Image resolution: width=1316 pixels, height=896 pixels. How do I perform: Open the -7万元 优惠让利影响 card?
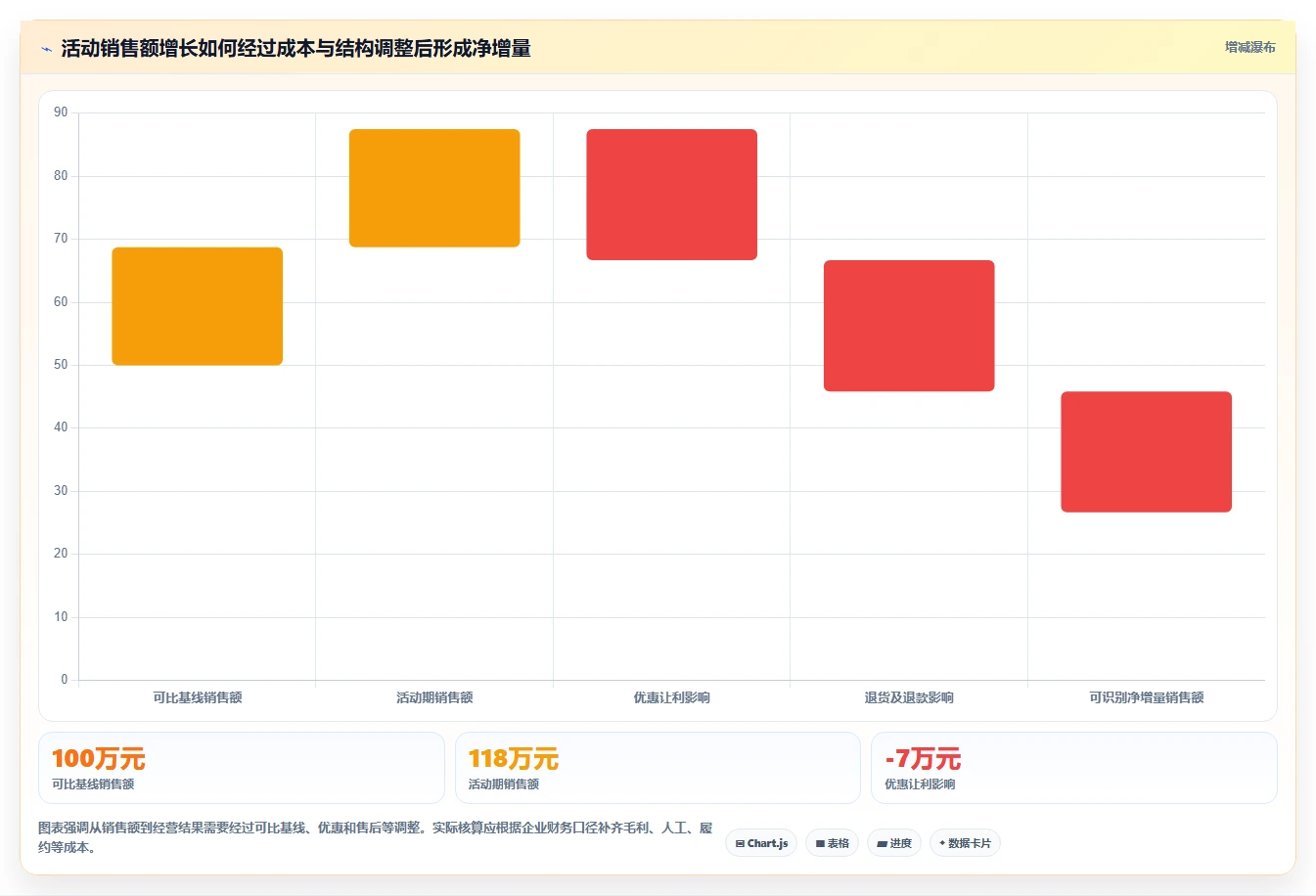(1074, 768)
